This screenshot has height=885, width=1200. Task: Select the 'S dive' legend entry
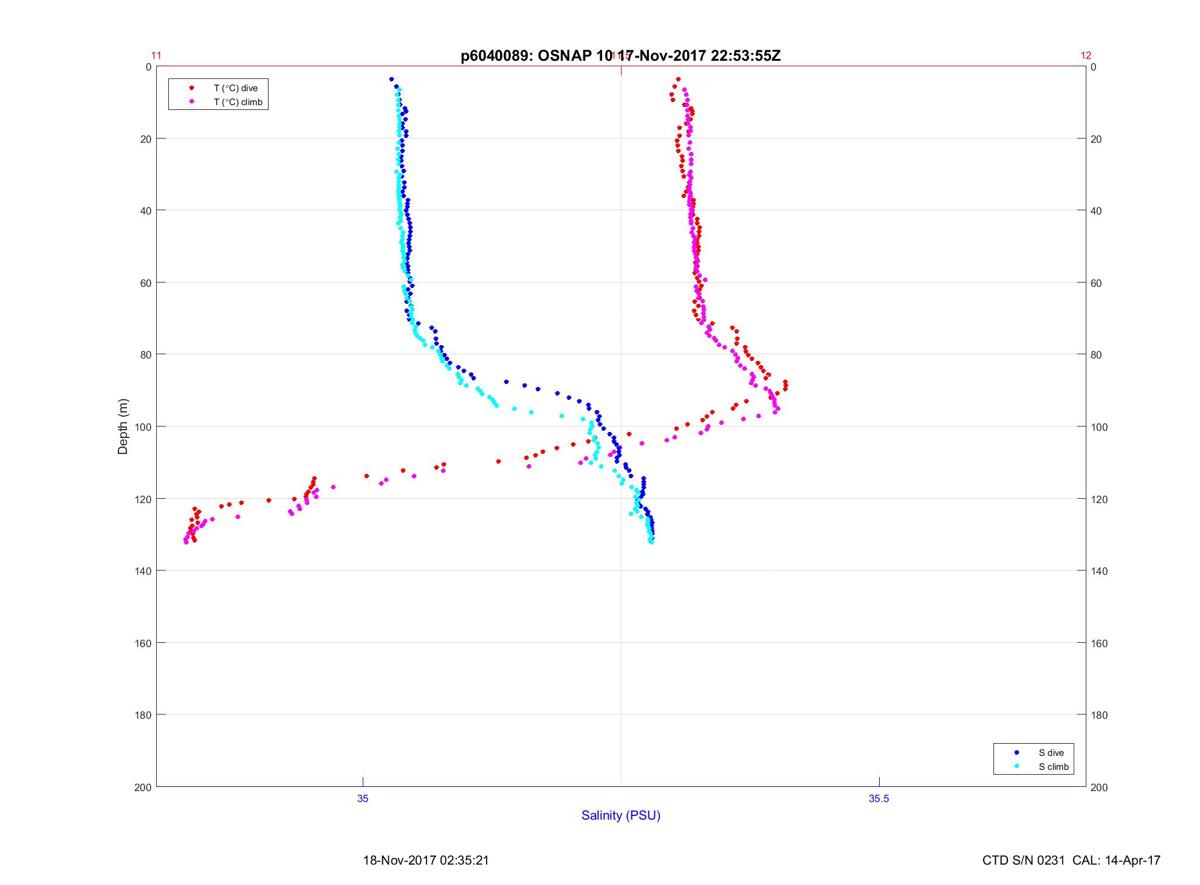[1051, 752]
